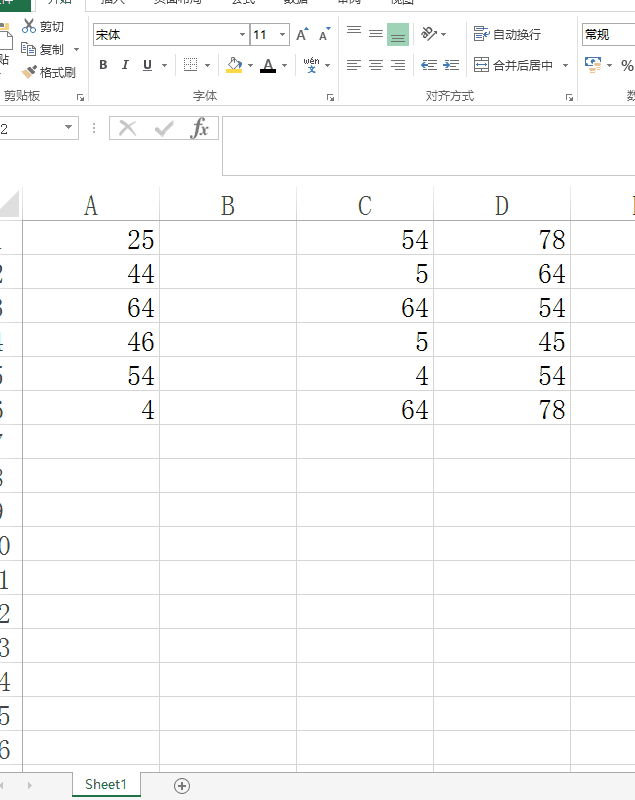Screen dimensions: 635x800
Task: Select column B header
Action: (x=228, y=205)
